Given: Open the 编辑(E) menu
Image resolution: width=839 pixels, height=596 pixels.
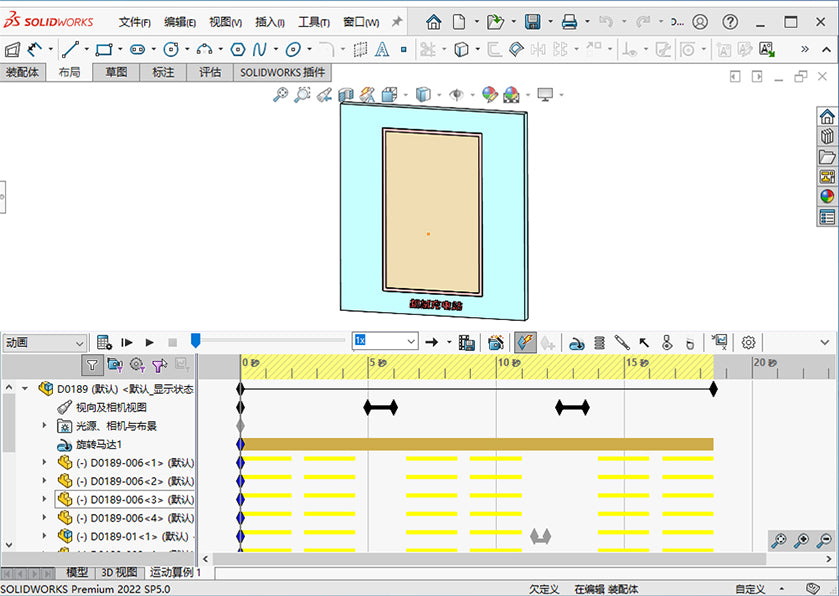Looking at the screenshot, I should click(180, 22).
